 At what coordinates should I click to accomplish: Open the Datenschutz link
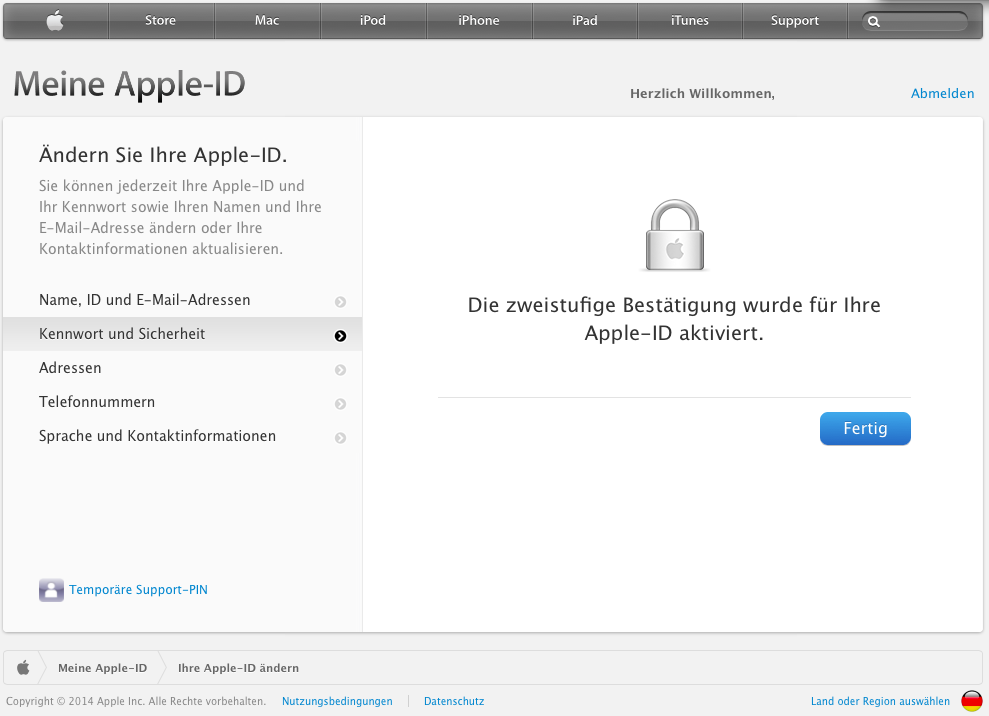454,701
